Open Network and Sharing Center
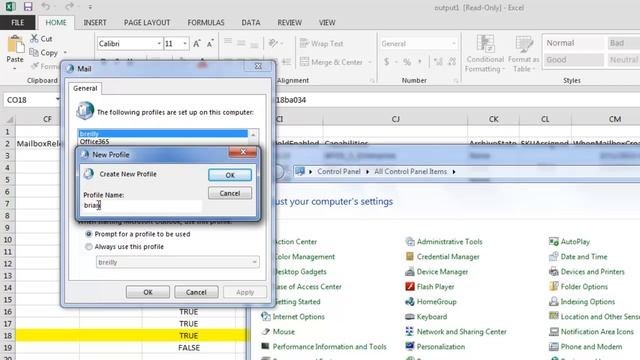Image resolution: width=640 pixels, height=360 pixels. [x=461, y=332]
